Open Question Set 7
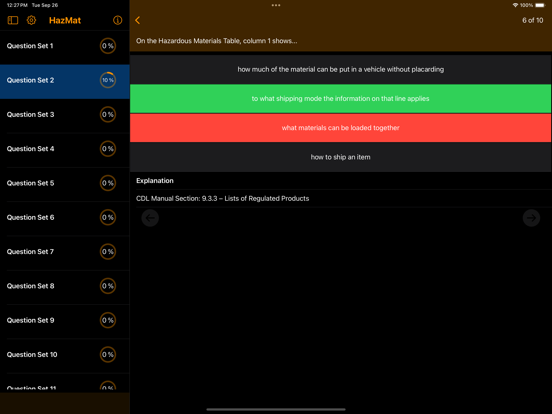The width and height of the screenshot is (552, 414). [65, 252]
